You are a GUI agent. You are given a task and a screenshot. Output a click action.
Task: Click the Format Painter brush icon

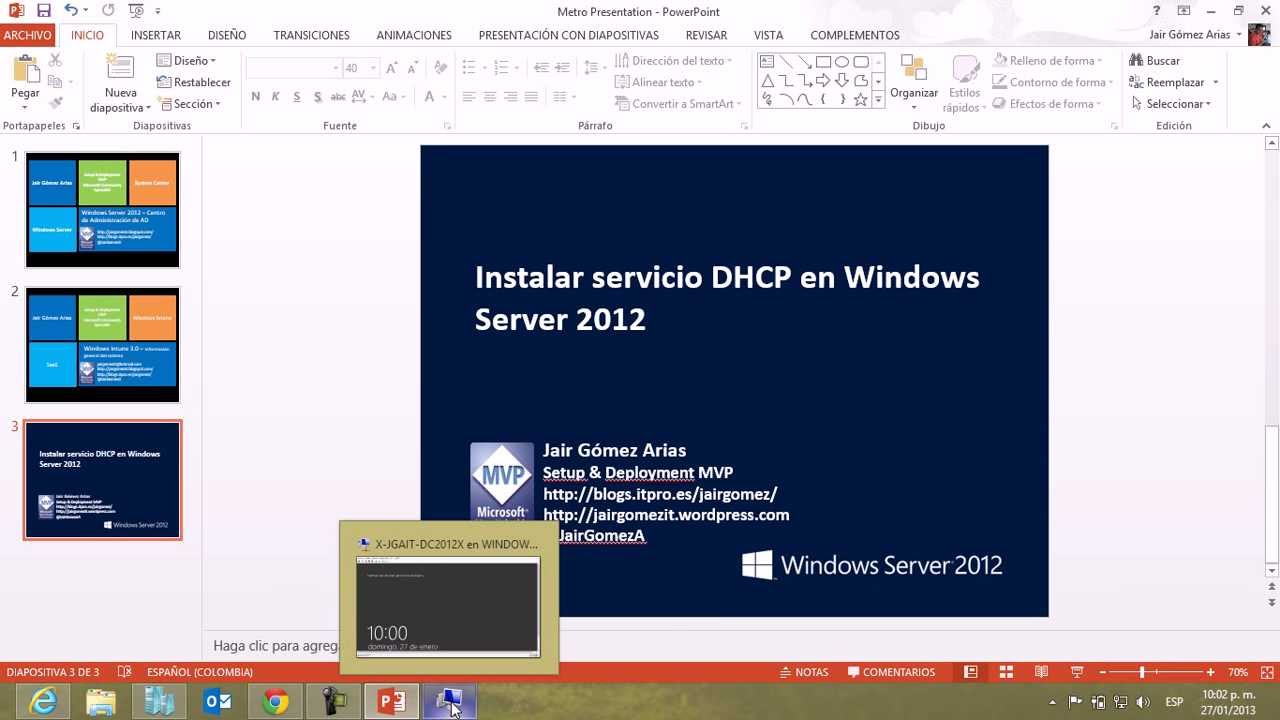tap(55, 103)
